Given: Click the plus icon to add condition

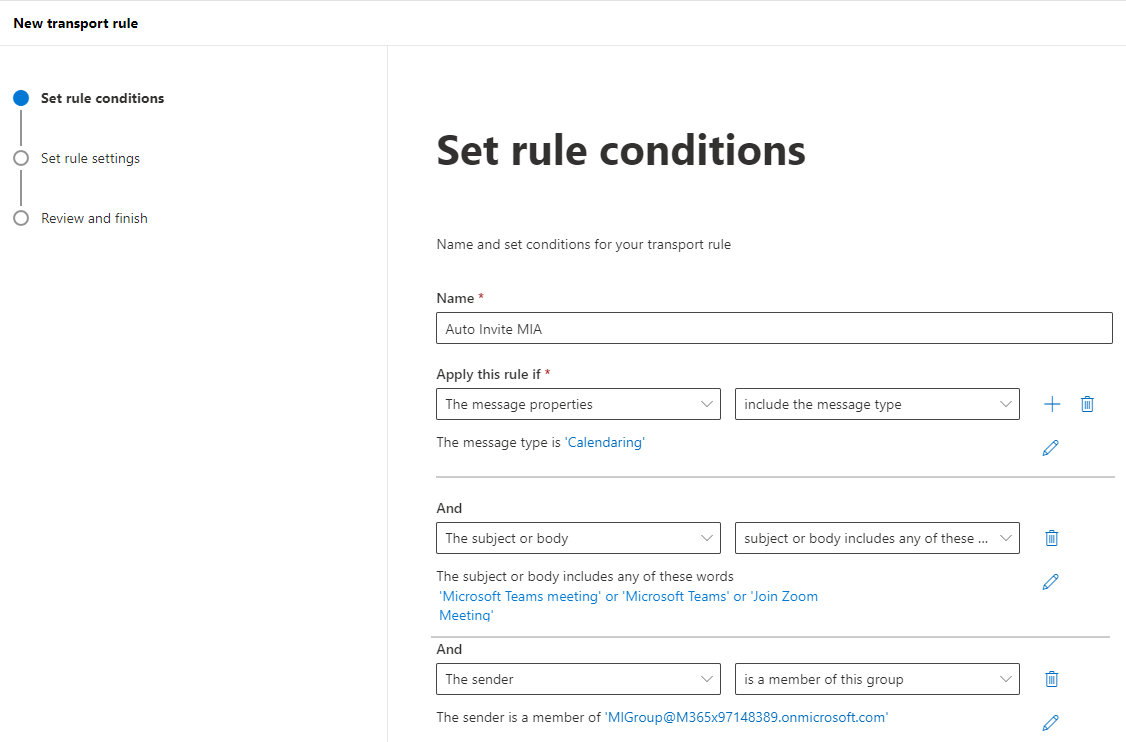Looking at the screenshot, I should click(x=1052, y=404).
